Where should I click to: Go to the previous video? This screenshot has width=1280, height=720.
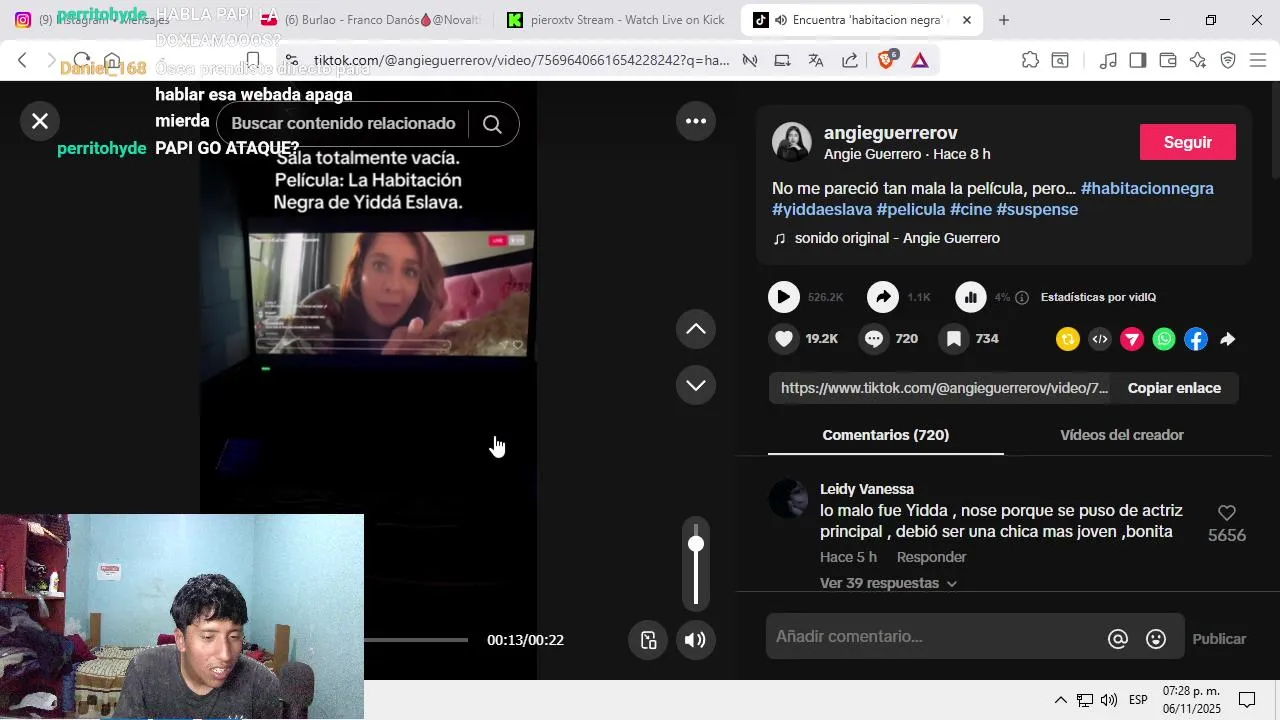coord(696,329)
